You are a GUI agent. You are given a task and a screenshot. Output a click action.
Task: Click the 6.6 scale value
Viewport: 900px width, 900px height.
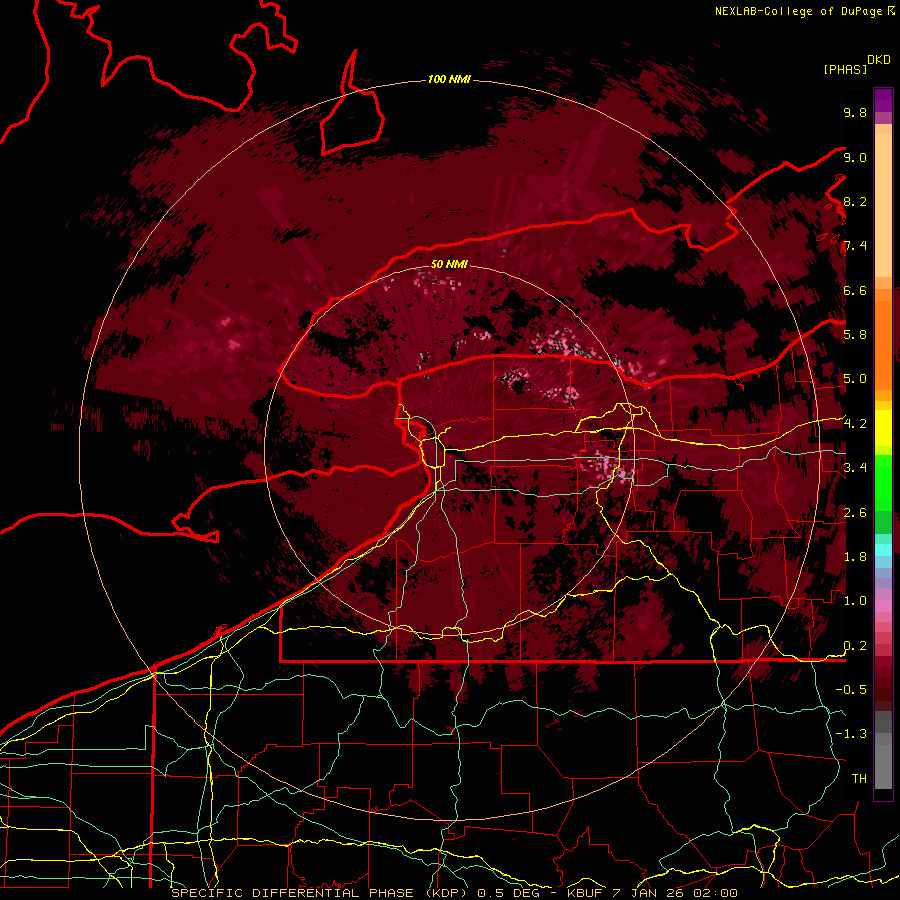pos(855,290)
